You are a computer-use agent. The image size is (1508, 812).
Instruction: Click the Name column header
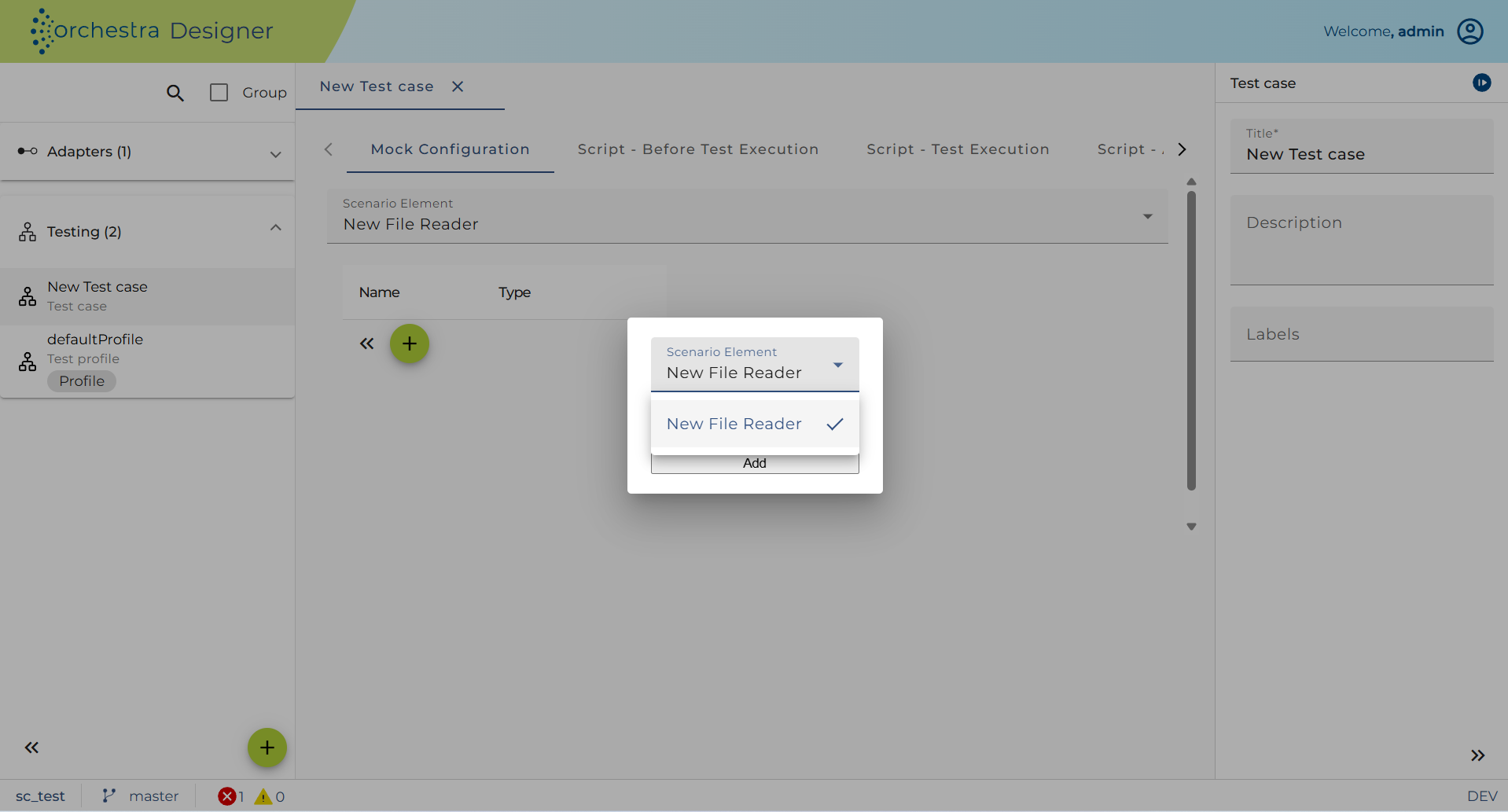pos(380,292)
